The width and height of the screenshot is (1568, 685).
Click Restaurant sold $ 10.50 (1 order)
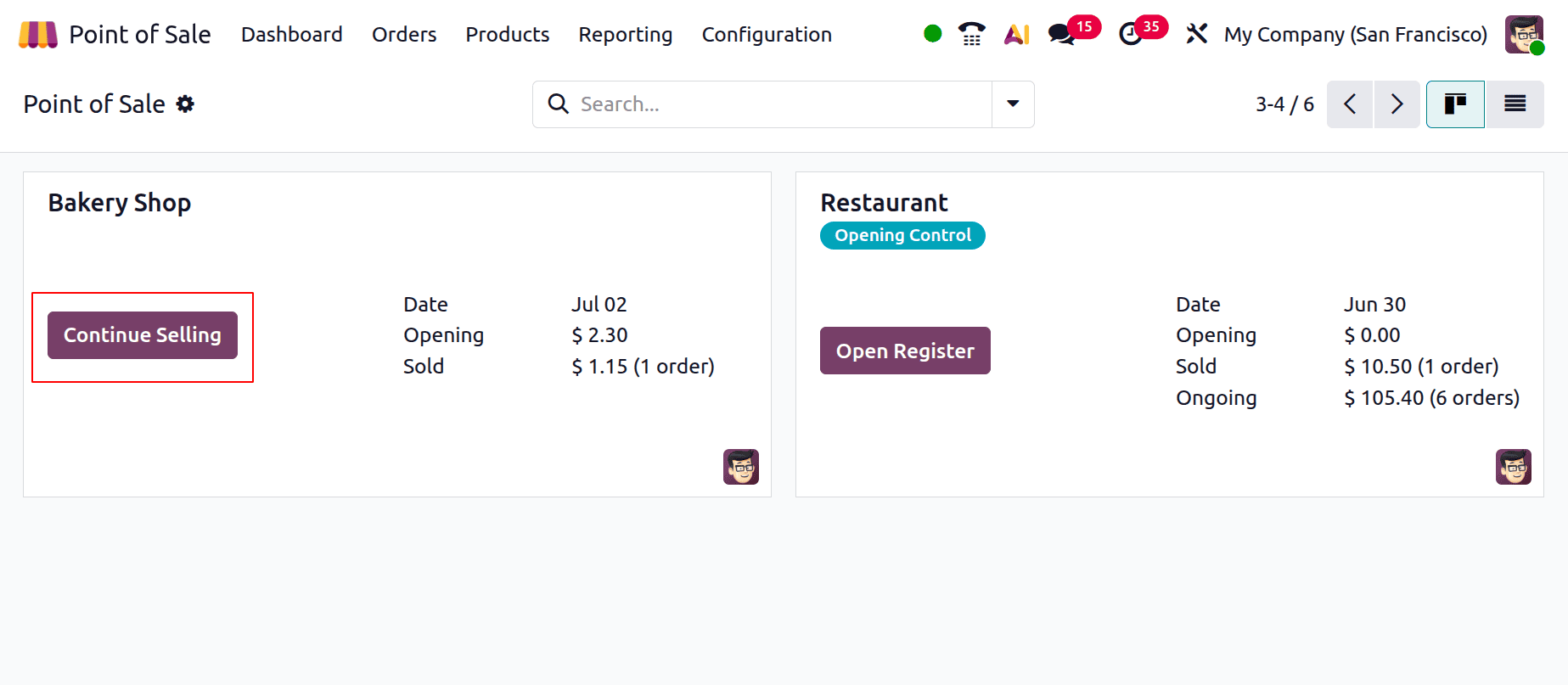(x=1421, y=367)
